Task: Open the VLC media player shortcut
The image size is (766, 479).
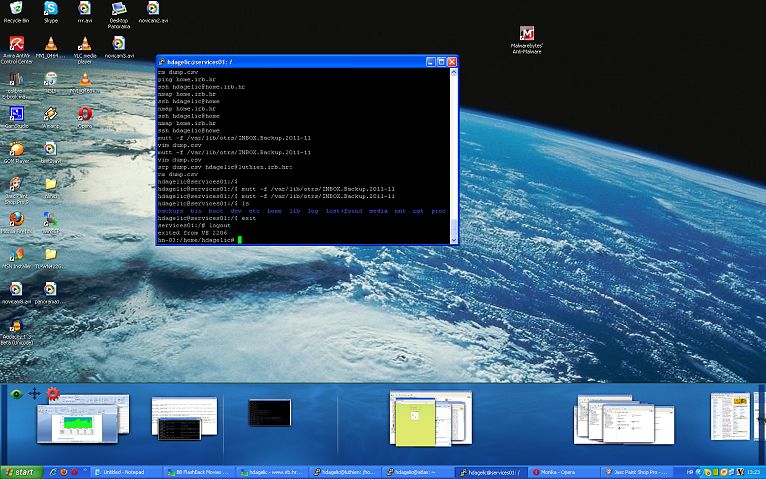Action: pos(84,42)
